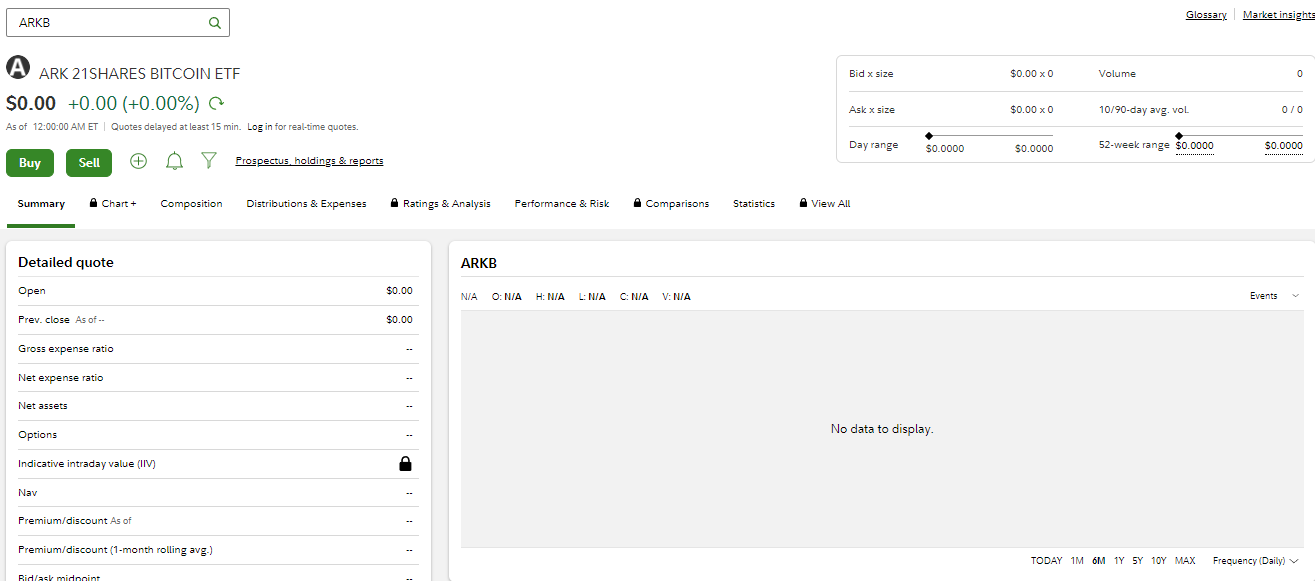Click the green Buy button
Image resolution: width=1315 pixels, height=583 pixels.
[x=30, y=163]
